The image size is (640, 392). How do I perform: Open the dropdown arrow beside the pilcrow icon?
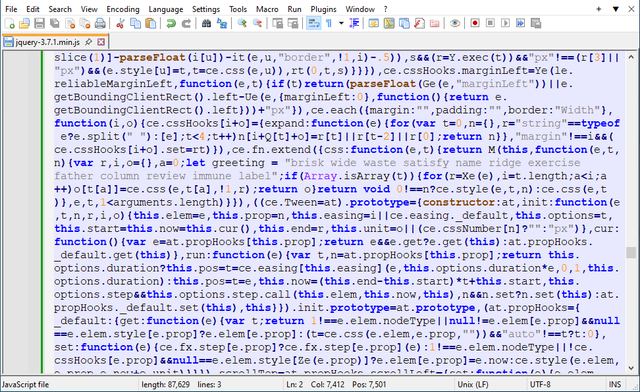341,23
